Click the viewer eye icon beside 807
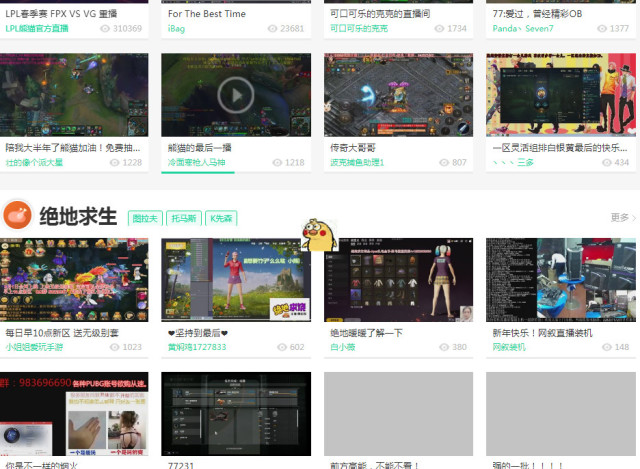640x469 pixels. [x=444, y=162]
